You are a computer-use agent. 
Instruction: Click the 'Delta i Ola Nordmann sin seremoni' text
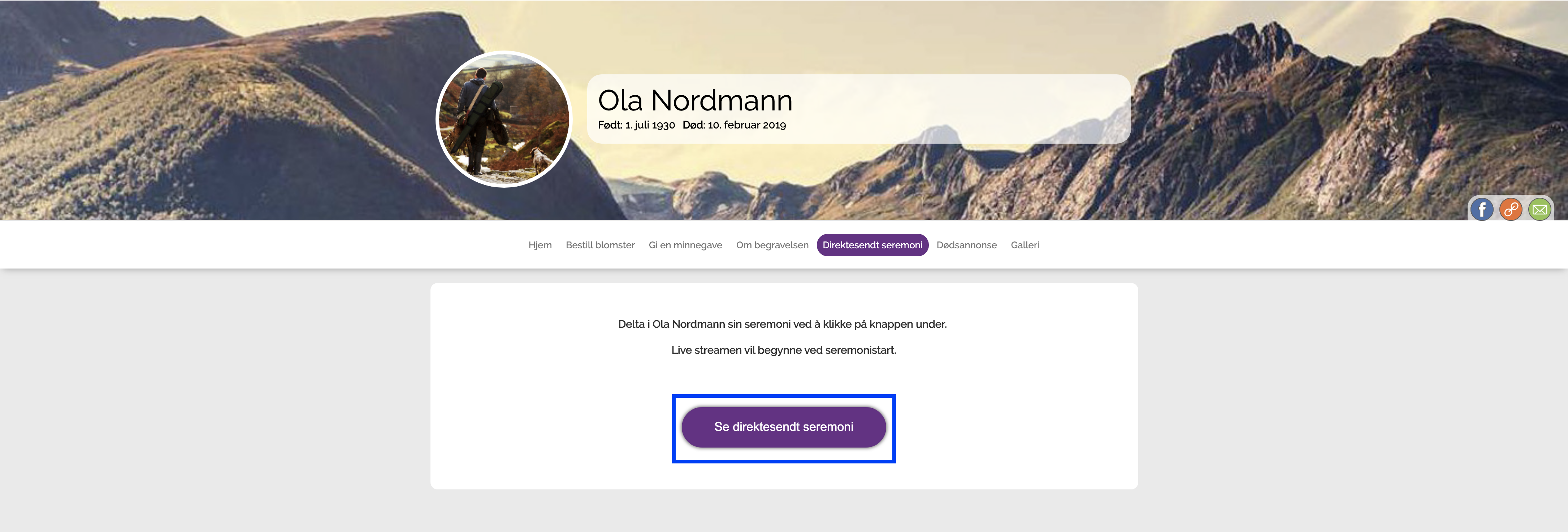click(x=782, y=324)
